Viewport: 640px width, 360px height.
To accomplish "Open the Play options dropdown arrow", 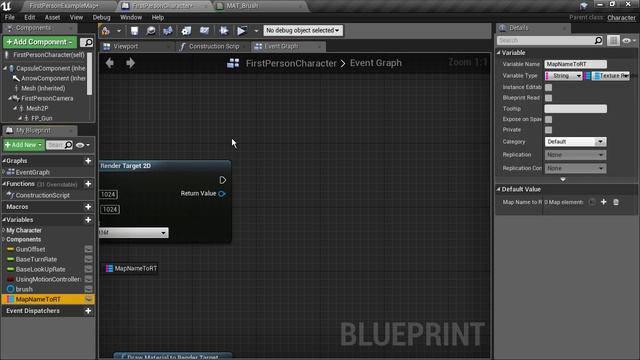I will point(256,31).
